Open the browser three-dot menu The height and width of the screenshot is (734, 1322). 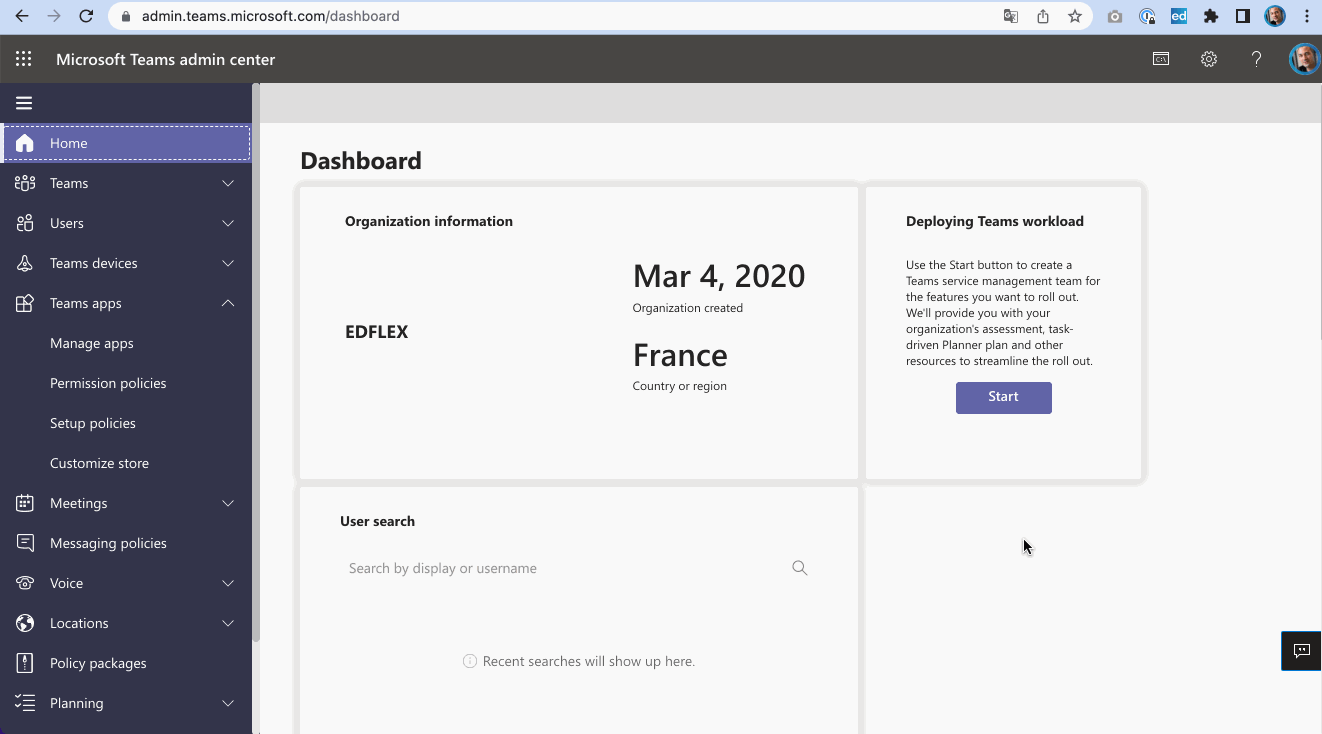pyautogui.click(x=1306, y=16)
